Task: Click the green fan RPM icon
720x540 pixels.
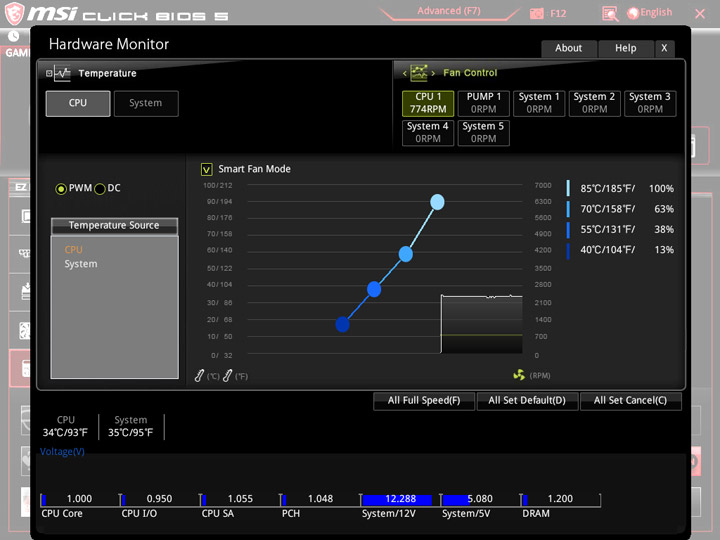Action: click(x=519, y=375)
